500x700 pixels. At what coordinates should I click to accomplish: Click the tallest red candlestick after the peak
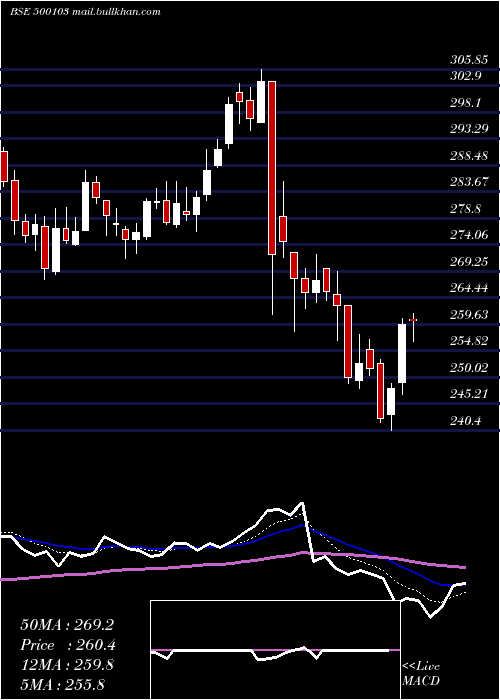(271, 168)
